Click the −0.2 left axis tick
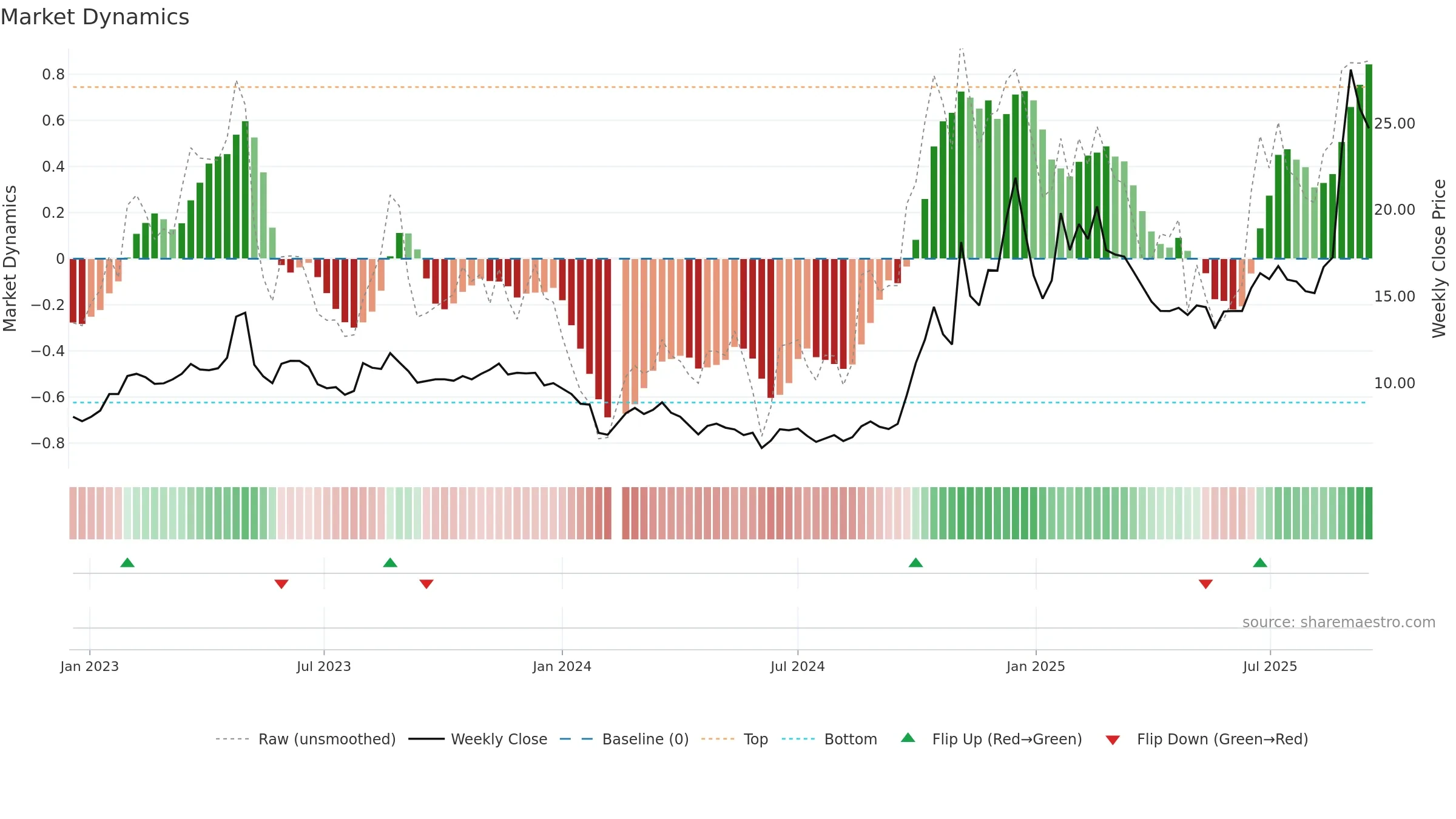This screenshot has height=819, width=1456. coord(48,305)
